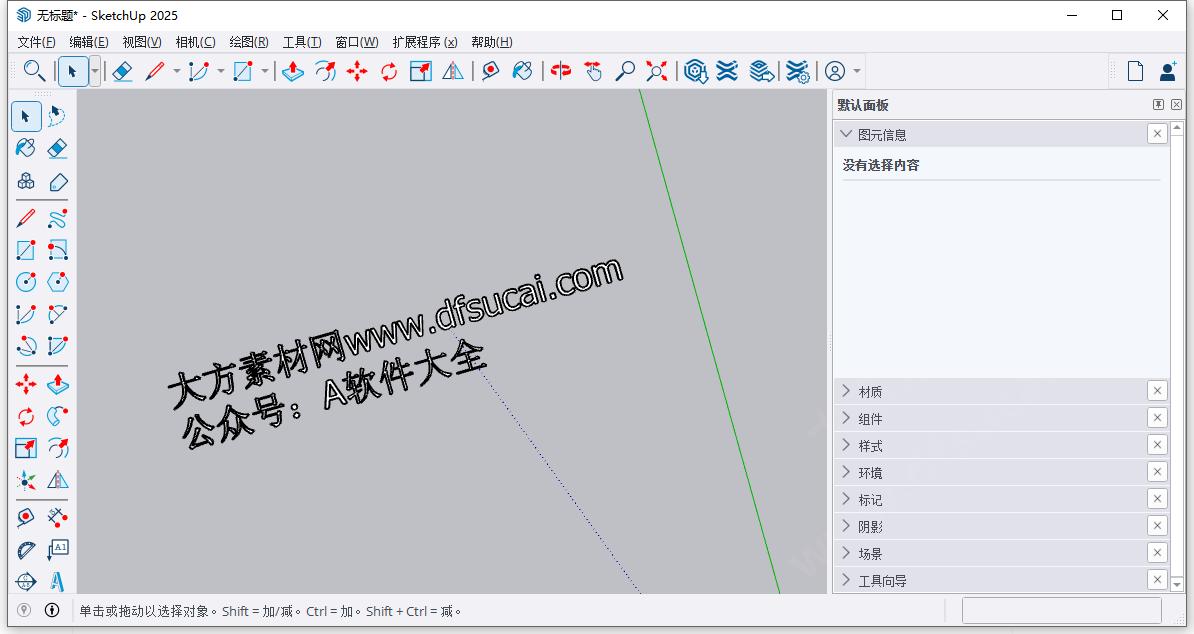Image resolution: width=1194 pixels, height=634 pixels.
Task: Choose the Circle tool
Action: coord(26,282)
